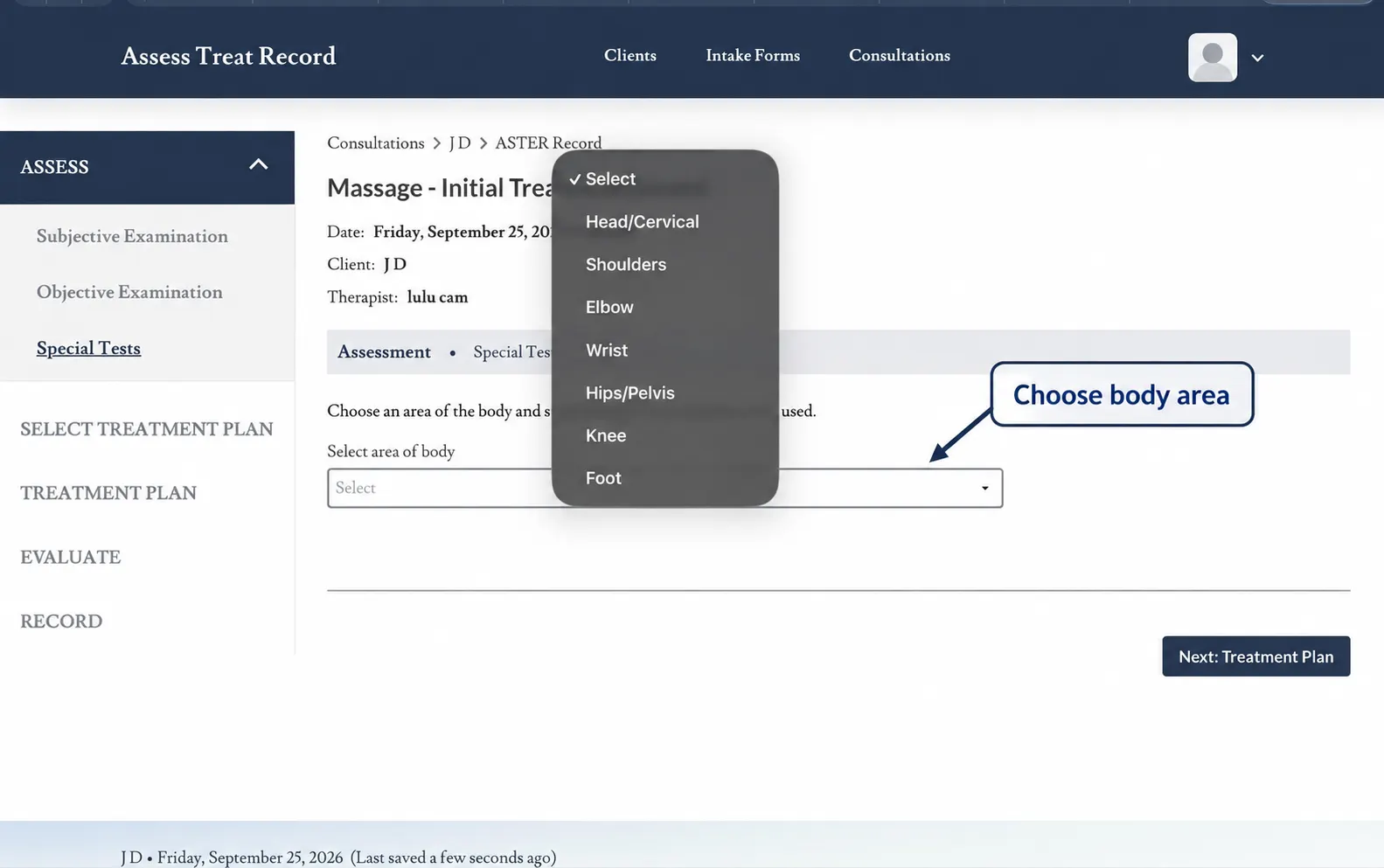Pick Elbow in the dropdown list
1384x868 pixels.
[x=609, y=308]
